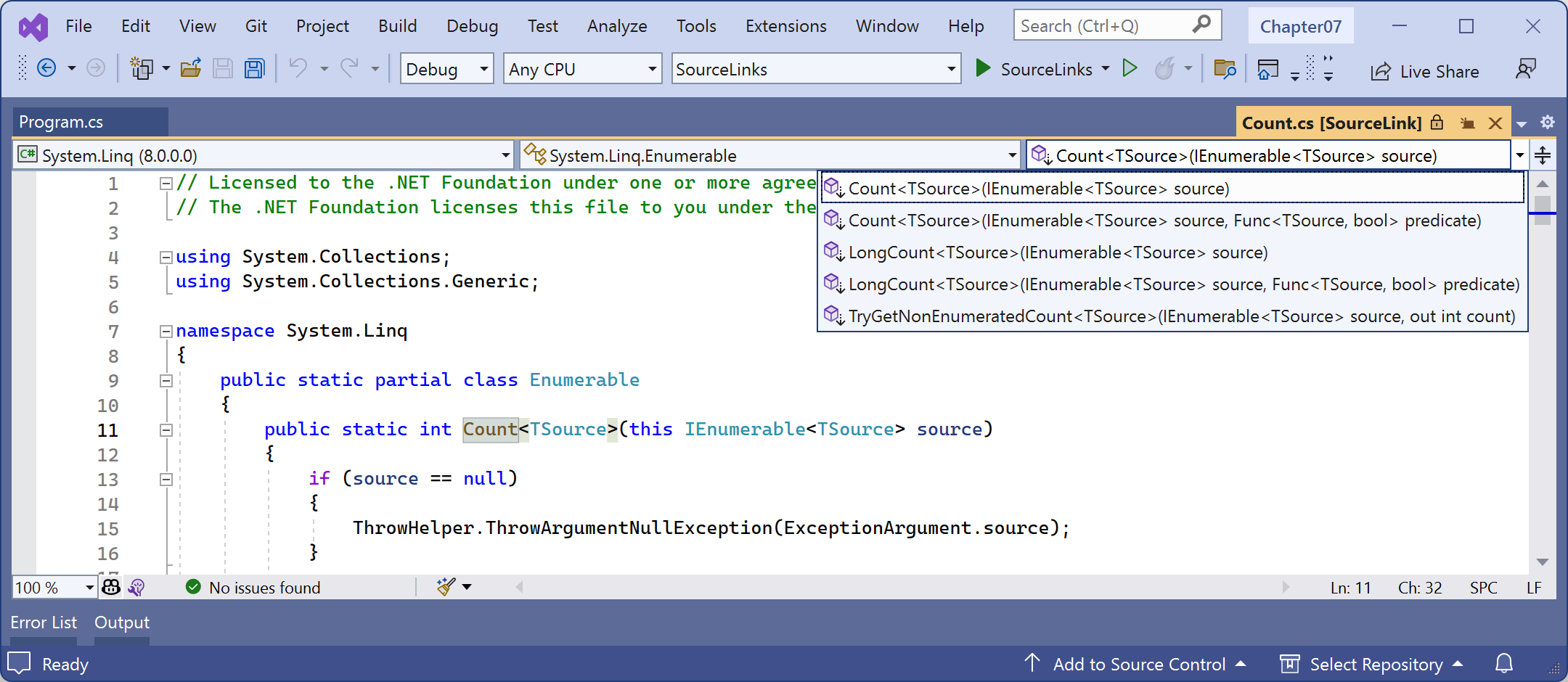Toggle the pin on Count.cs tab
1568x682 pixels.
coord(1468,123)
